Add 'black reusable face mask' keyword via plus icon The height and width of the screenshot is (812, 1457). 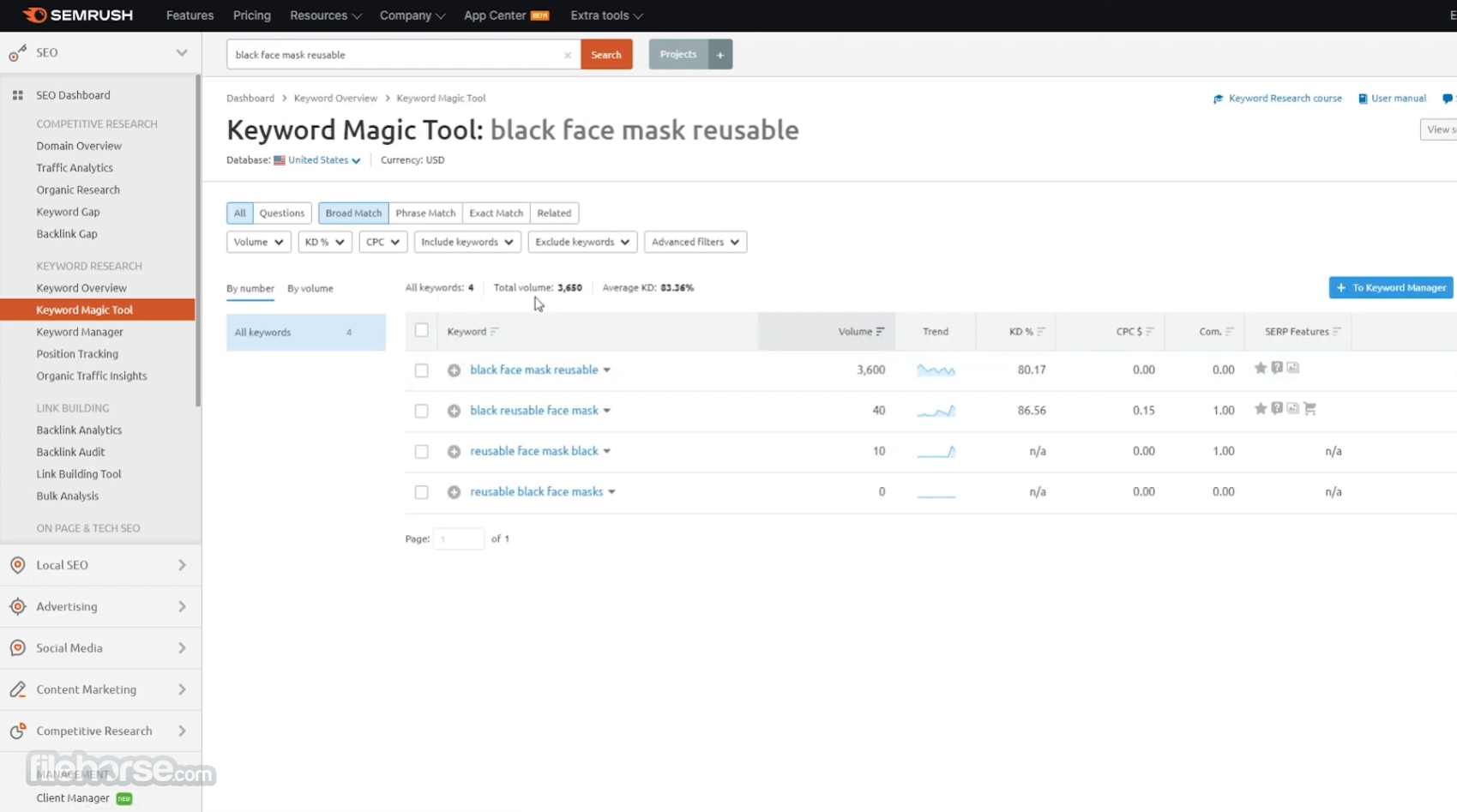(454, 411)
